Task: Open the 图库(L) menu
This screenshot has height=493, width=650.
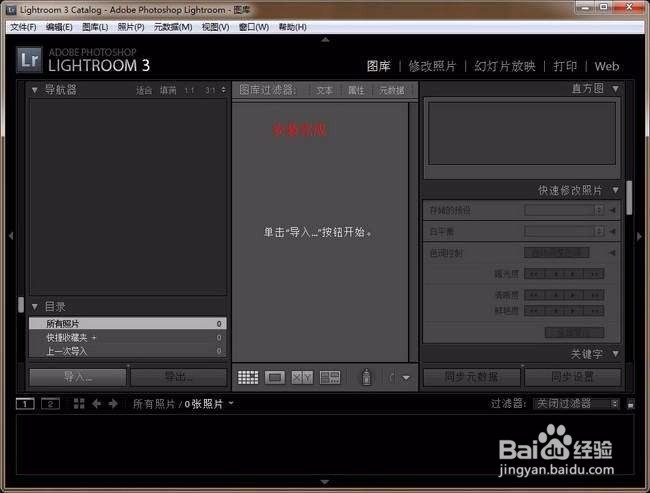Action: point(95,27)
